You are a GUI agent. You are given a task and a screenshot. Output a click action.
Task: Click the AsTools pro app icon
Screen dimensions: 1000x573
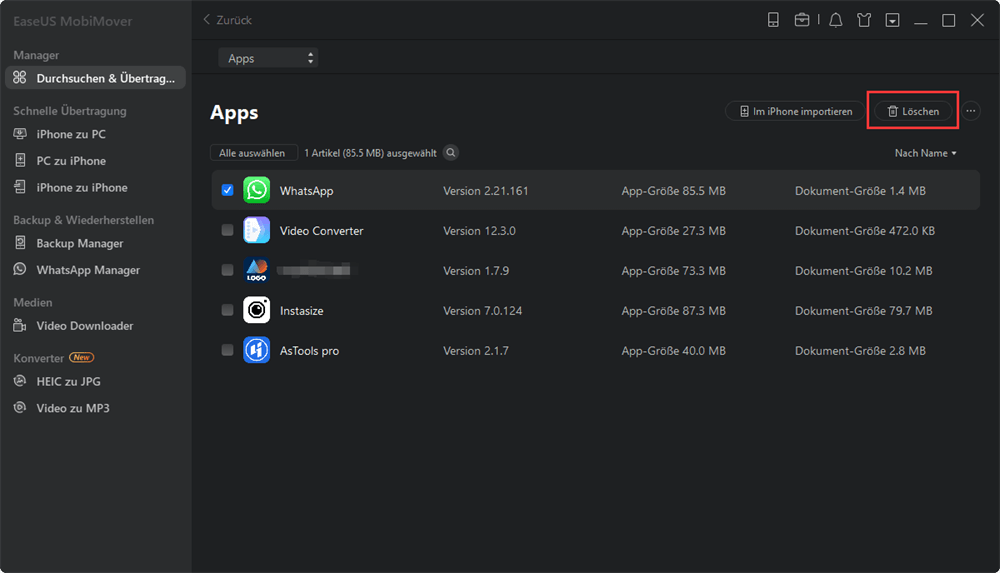point(256,350)
